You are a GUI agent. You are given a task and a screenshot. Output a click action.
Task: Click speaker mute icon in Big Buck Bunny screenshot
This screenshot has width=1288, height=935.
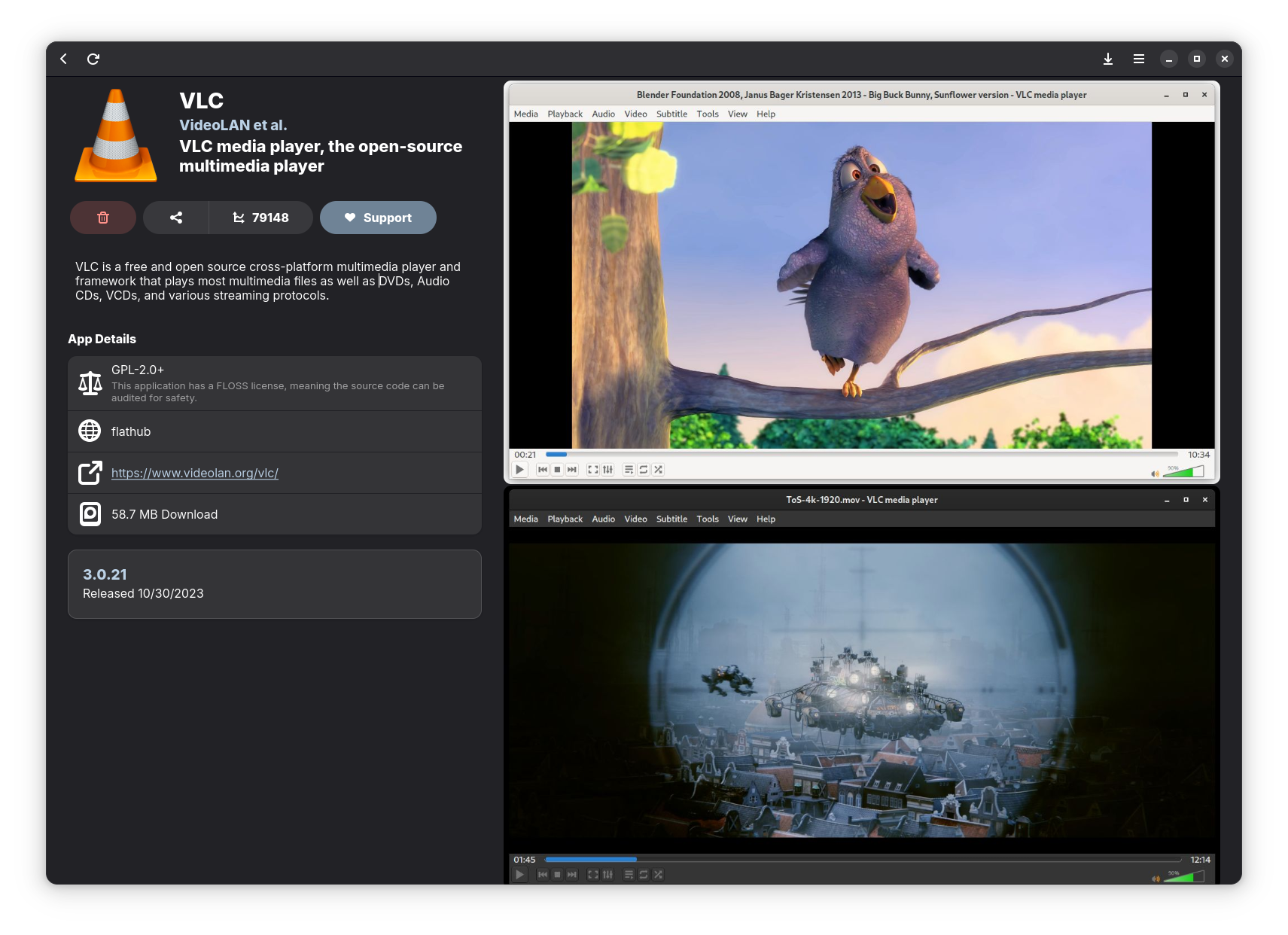click(x=1156, y=474)
